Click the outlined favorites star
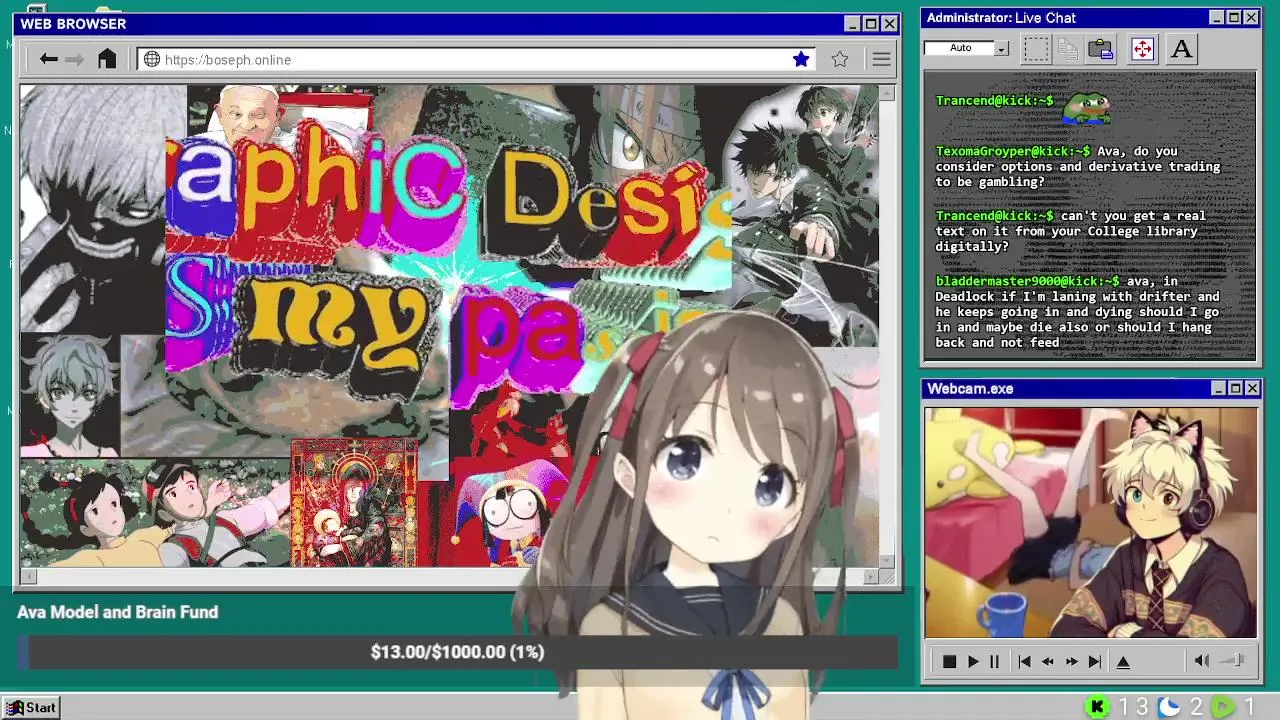Image resolution: width=1280 pixels, height=720 pixels. (x=840, y=59)
